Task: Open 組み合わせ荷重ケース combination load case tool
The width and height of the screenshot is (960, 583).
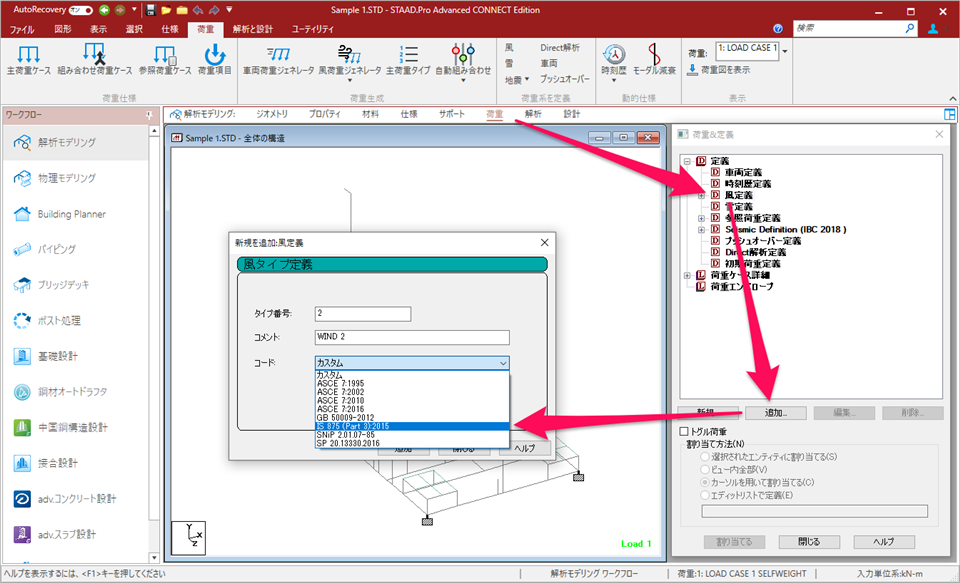Action: [x=94, y=53]
